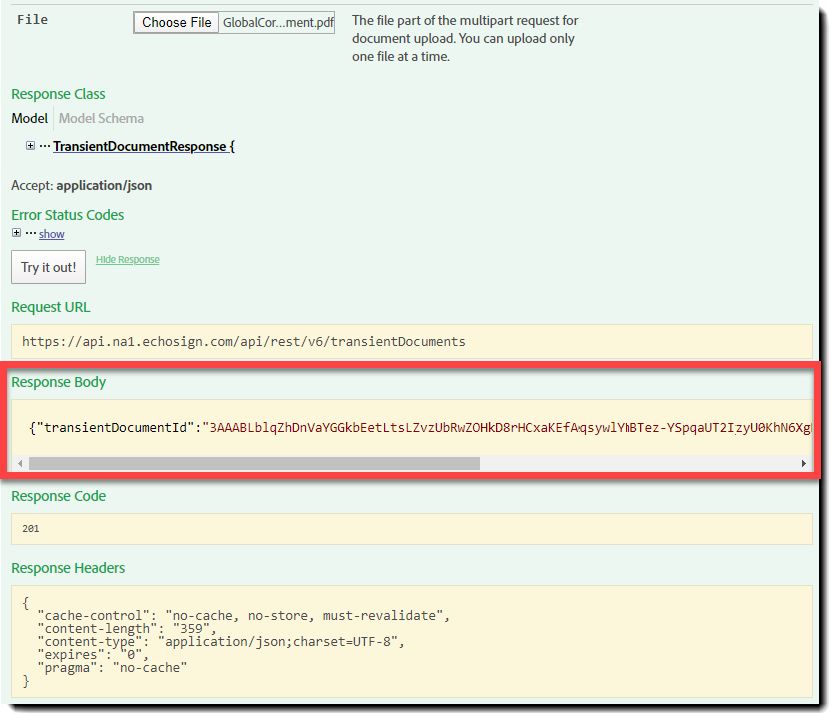Click the content-type header line
Screen dimensions: 830x713
tap(221, 642)
